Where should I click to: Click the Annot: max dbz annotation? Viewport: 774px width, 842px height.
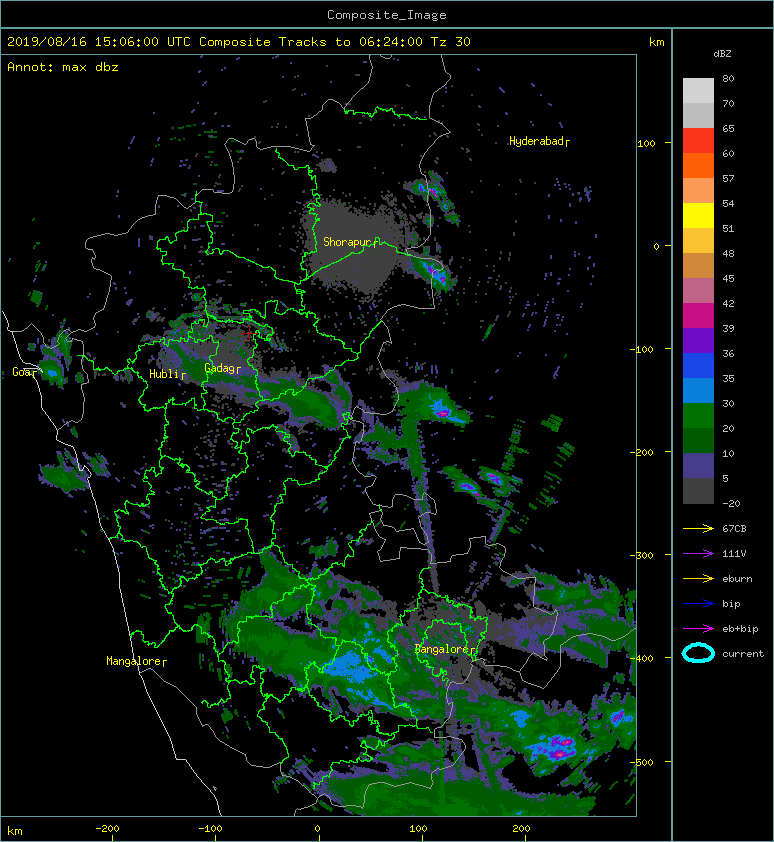pos(63,68)
